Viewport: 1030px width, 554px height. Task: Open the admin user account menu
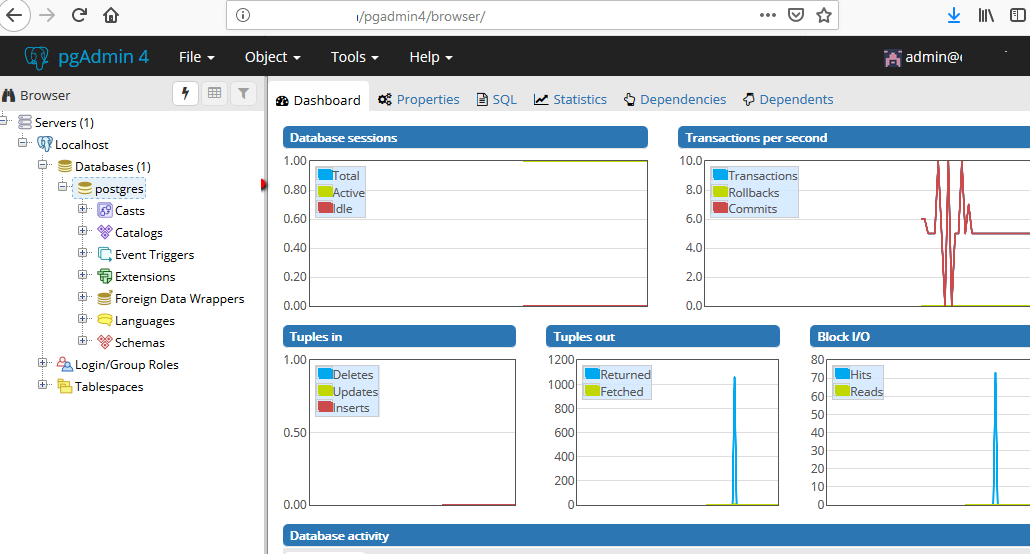coord(922,57)
